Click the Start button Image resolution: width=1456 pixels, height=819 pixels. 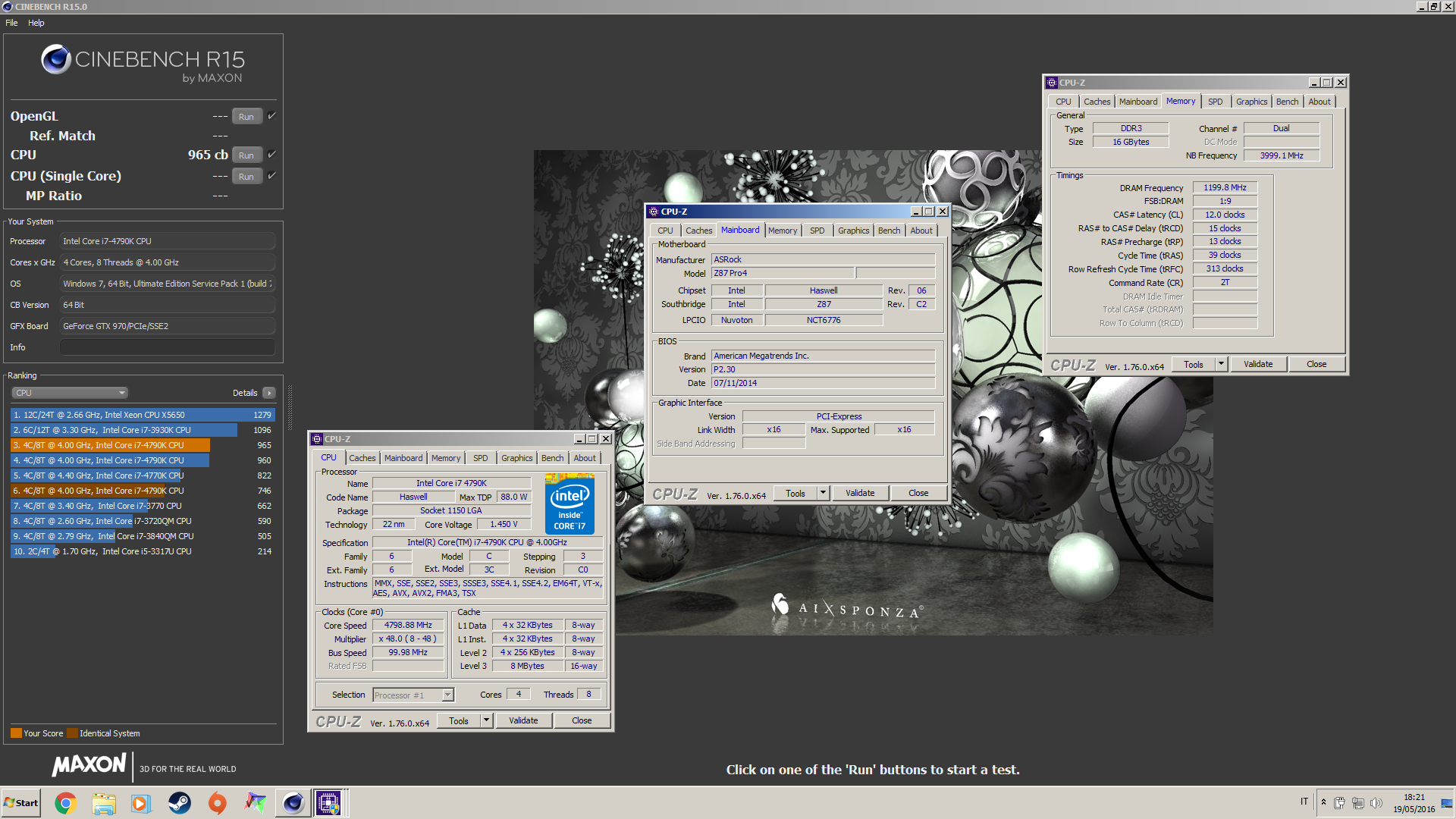point(21,803)
